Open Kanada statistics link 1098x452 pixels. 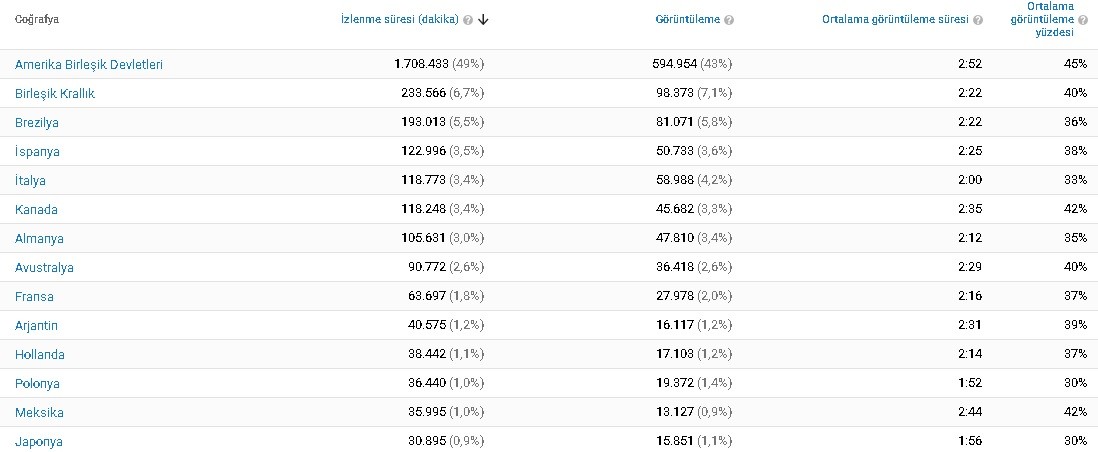(x=36, y=210)
